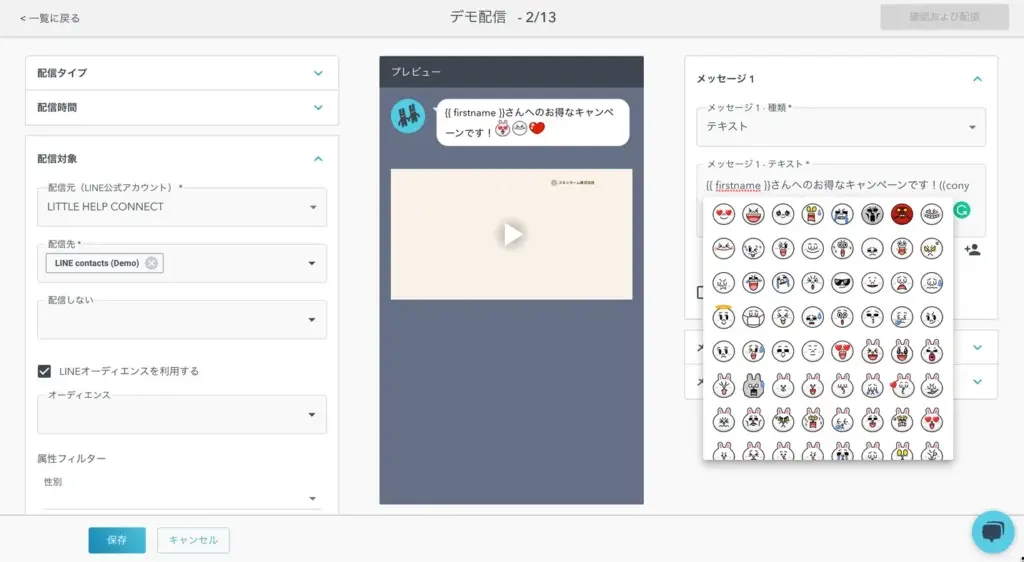Remove the LINE contacts (Demo) chip

click(x=151, y=263)
